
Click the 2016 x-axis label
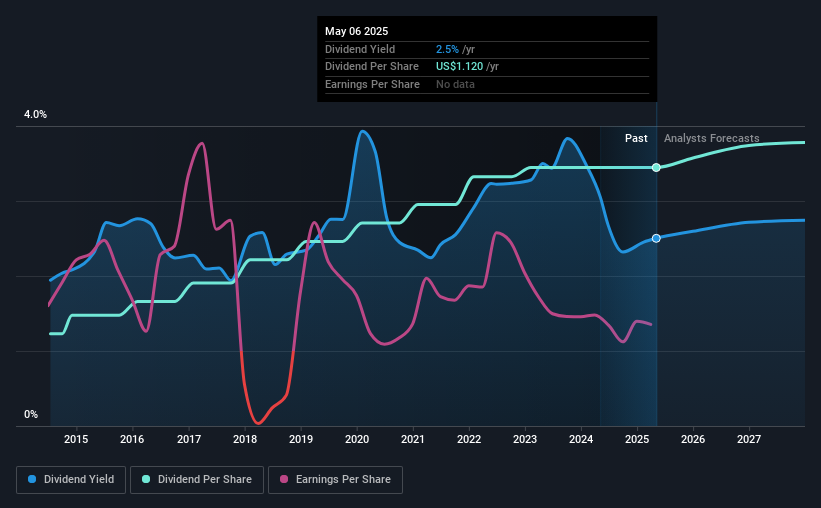click(x=132, y=439)
